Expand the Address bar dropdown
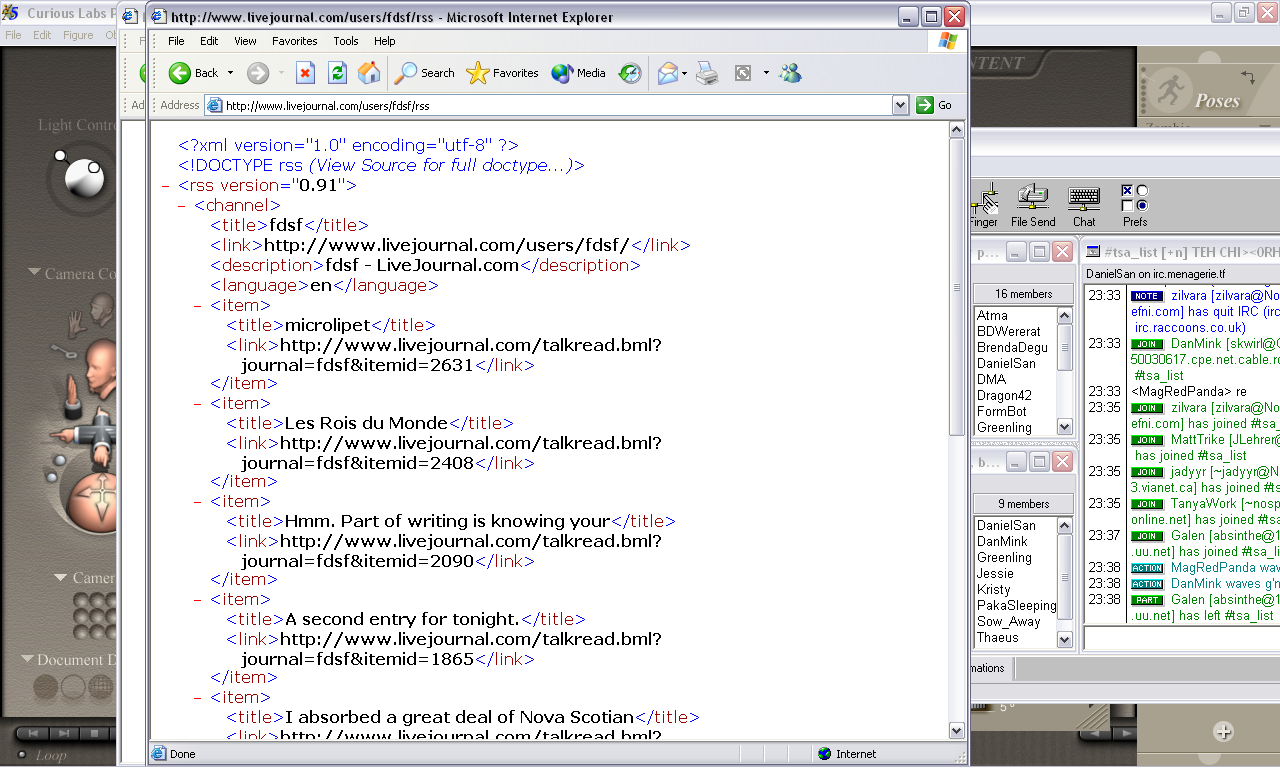Viewport: 1280px width, 768px height. [900, 105]
